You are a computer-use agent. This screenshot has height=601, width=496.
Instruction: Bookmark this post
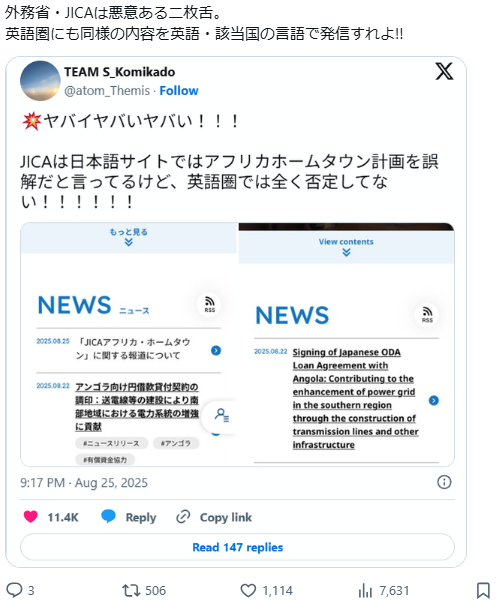[x=483, y=590]
